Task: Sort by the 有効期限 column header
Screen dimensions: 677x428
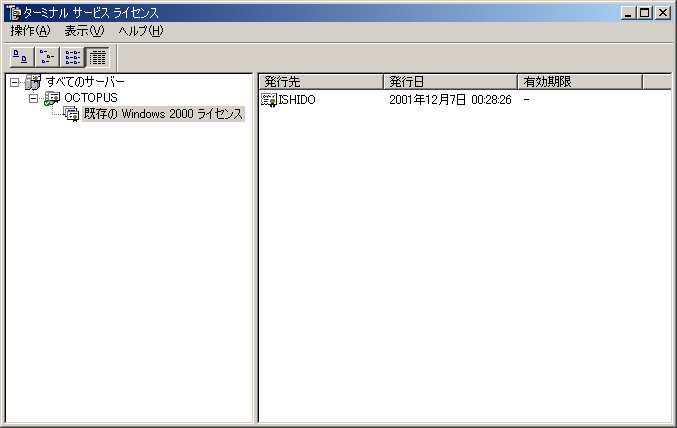Action: 580,82
